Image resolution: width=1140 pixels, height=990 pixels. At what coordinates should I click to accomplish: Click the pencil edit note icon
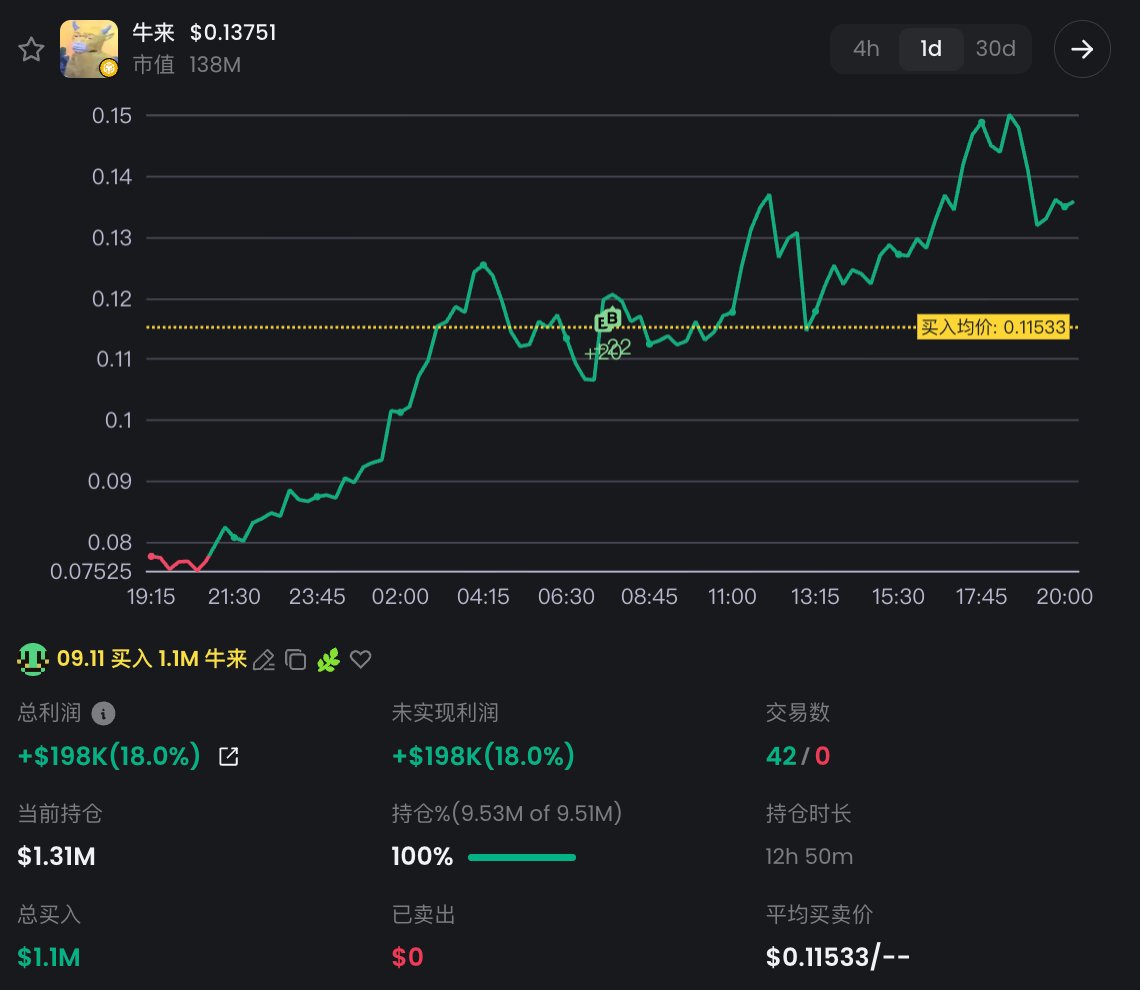[x=264, y=659]
